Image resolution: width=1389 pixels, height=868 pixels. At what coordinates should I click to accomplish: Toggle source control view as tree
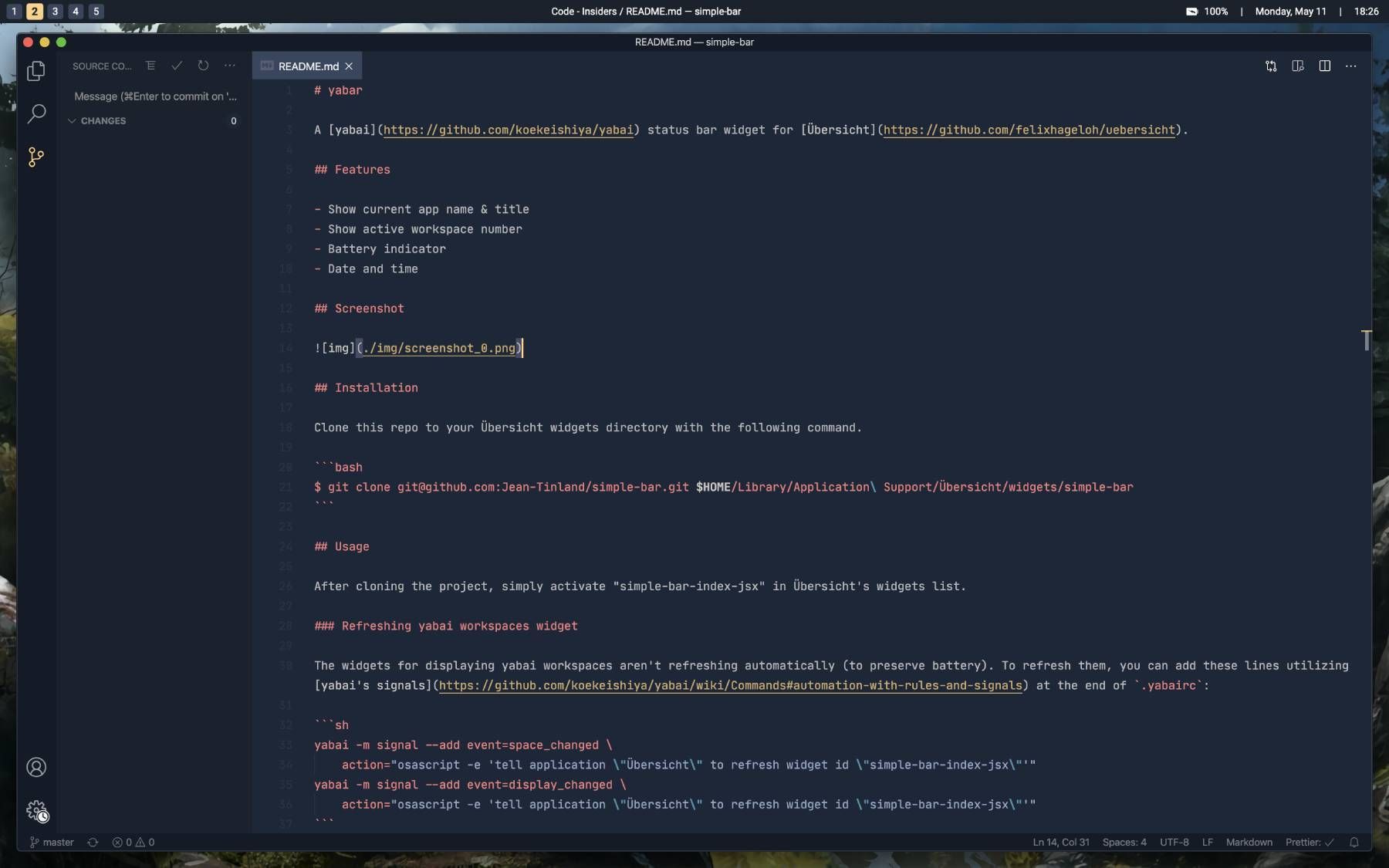[x=150, y=66]
